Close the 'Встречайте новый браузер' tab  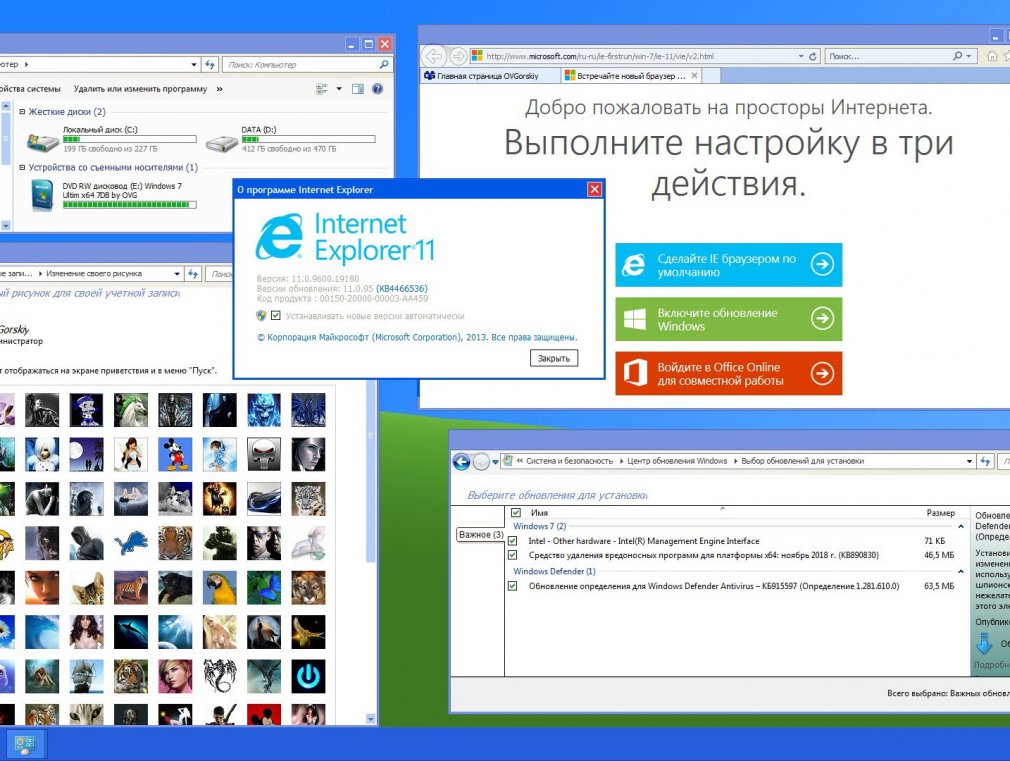pos(694,75)
